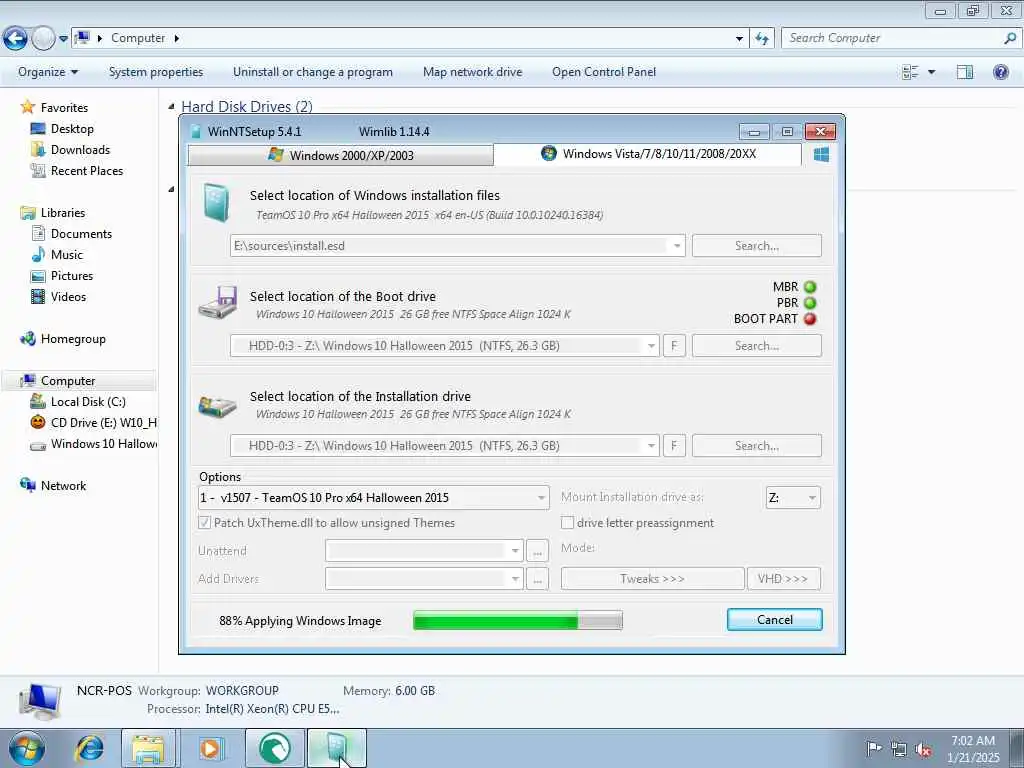Expand the install.esd path dropdown
Viewport: 1024px width, 768px height.
click(677, 246)
